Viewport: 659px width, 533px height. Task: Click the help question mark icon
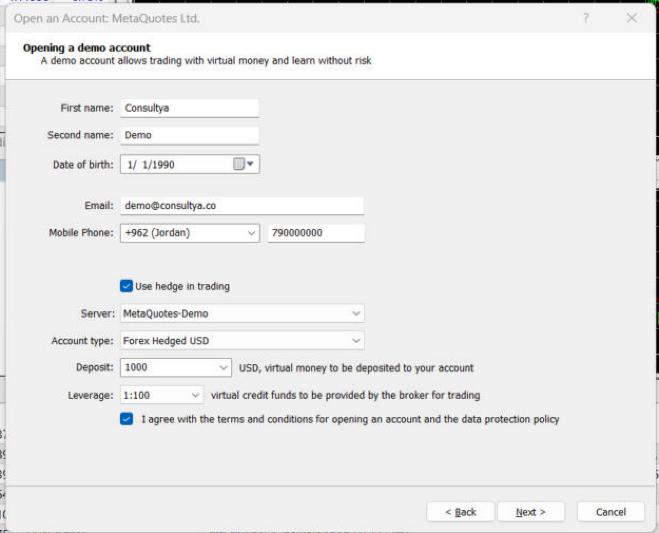pos(586,18)
